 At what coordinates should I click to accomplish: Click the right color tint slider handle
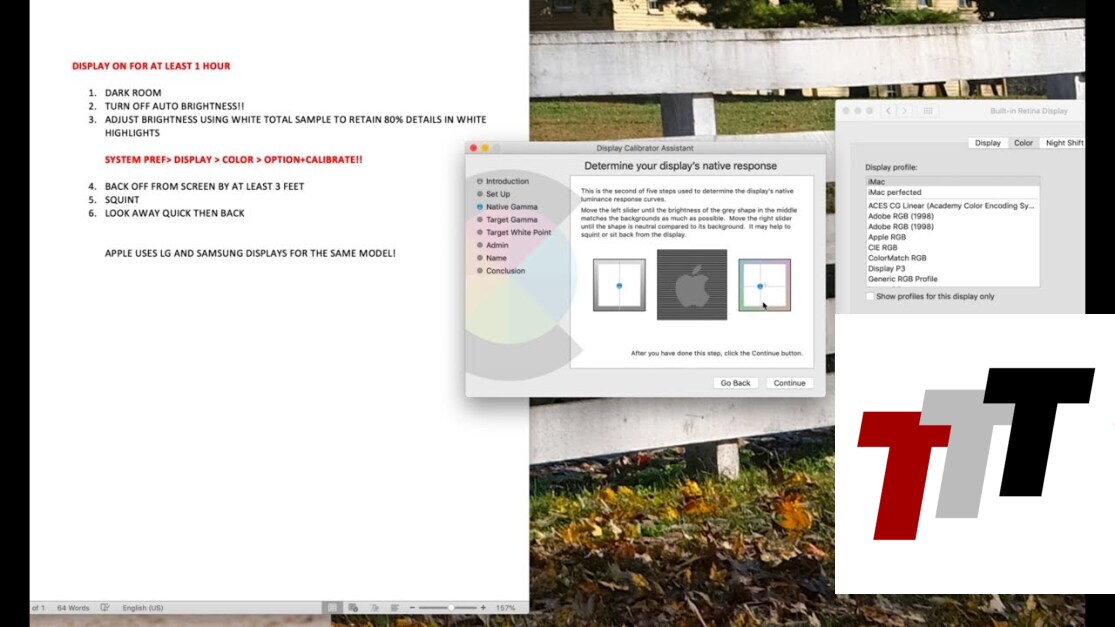tap(760, 287)
